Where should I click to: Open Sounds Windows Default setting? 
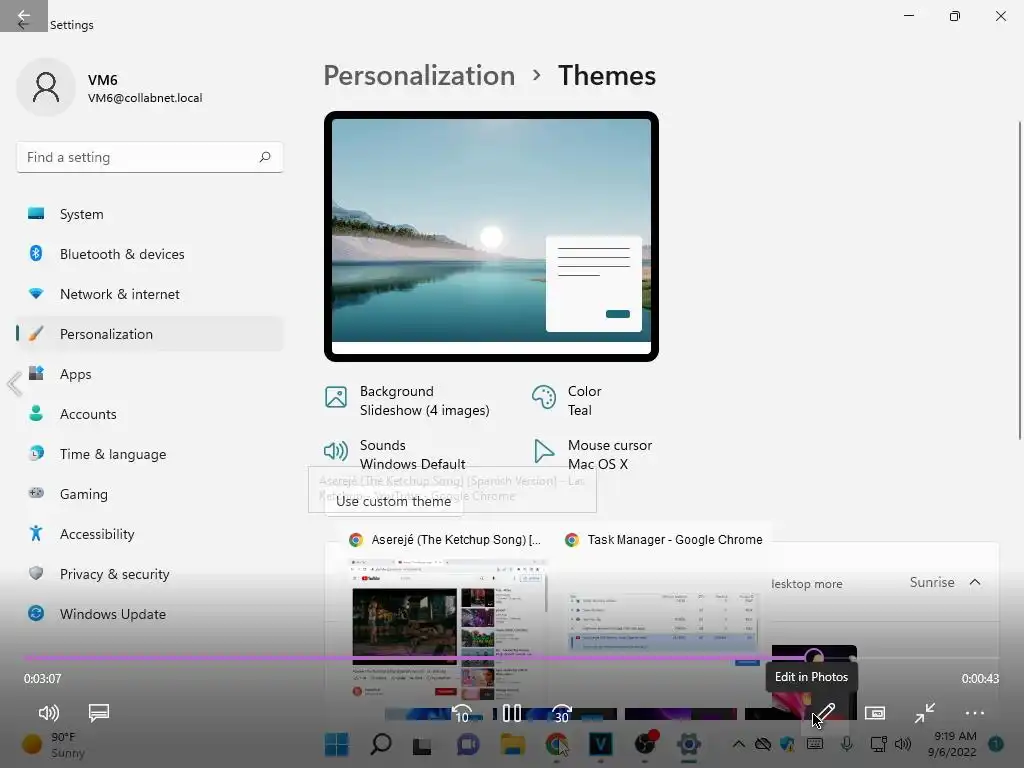395,455
